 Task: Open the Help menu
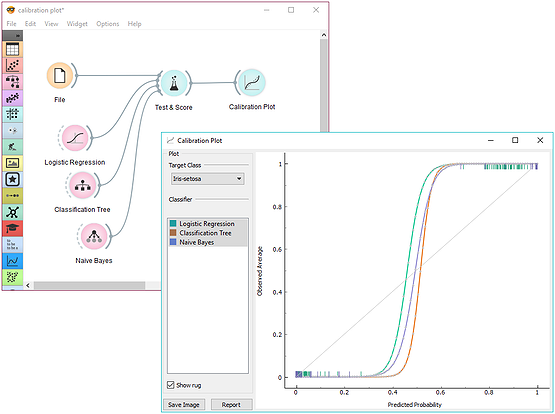tap(135, 24)
